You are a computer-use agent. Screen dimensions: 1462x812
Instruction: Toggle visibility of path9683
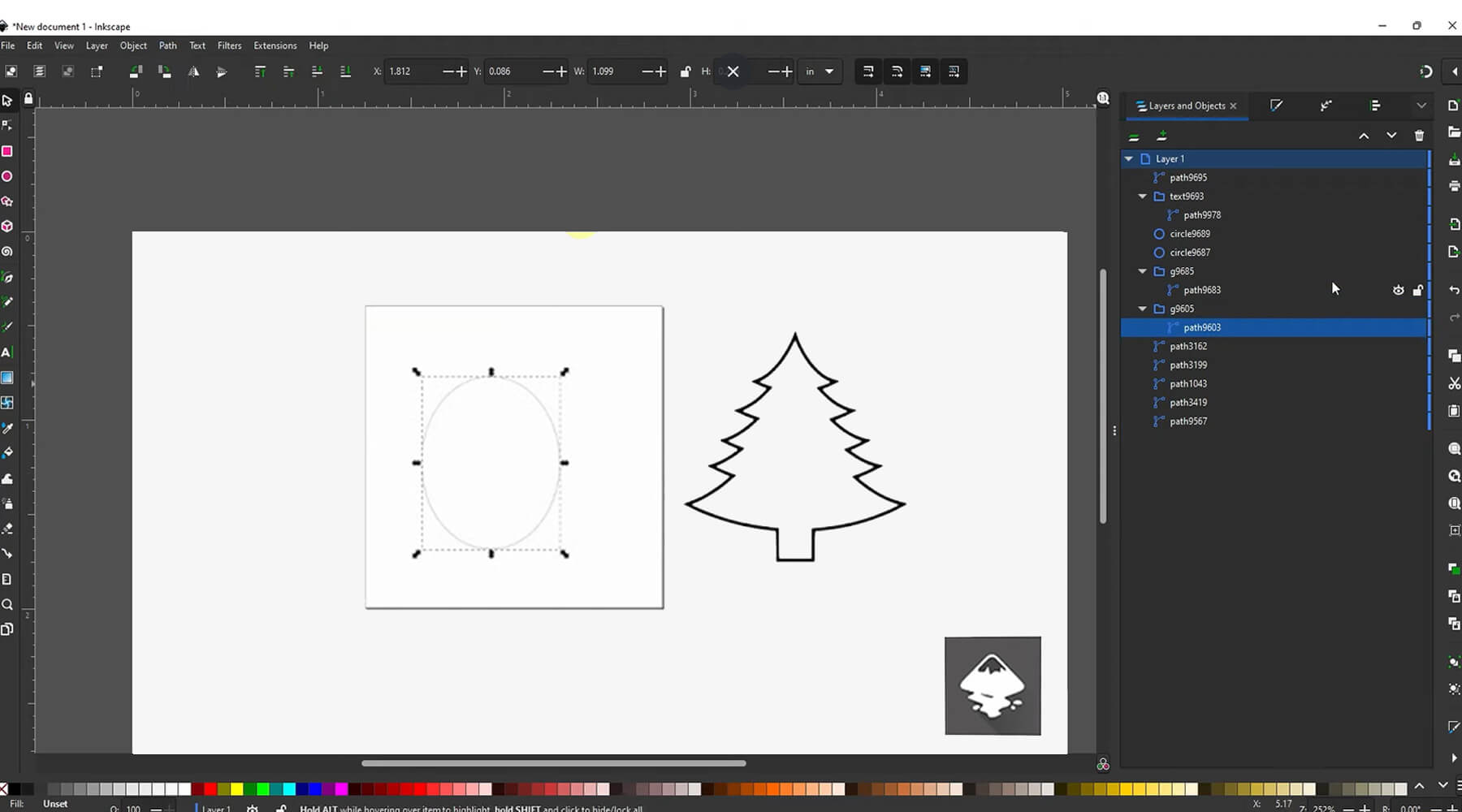coord(1399,290)
